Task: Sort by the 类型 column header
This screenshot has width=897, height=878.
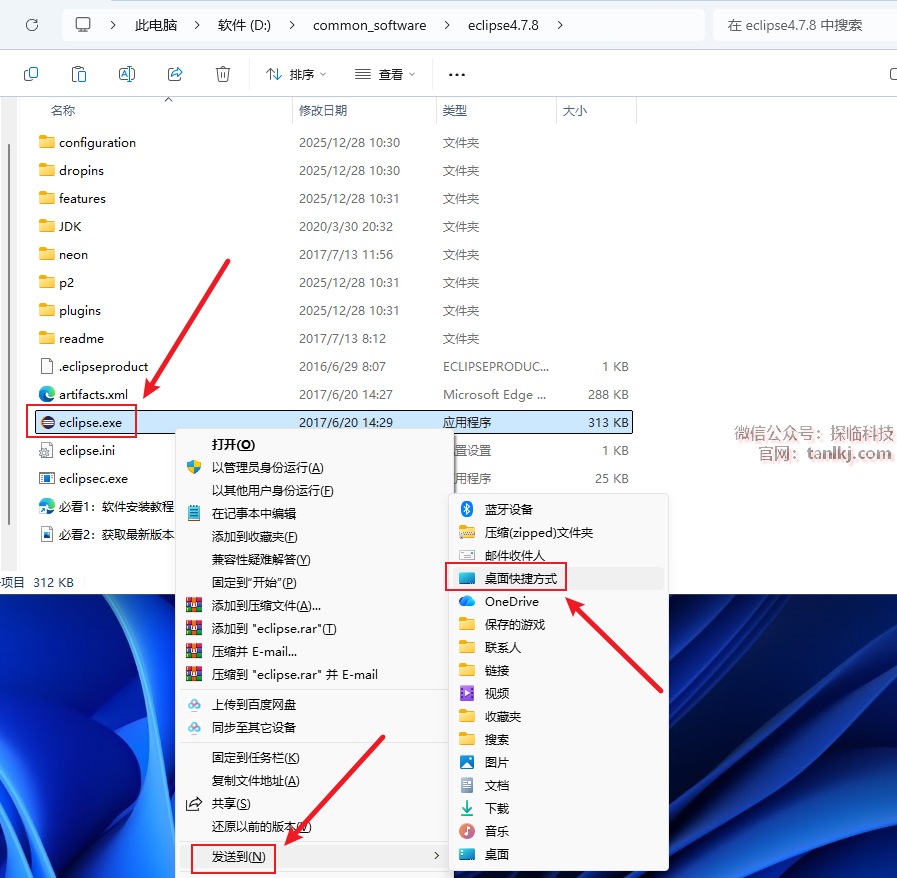Action: (455, 110)
